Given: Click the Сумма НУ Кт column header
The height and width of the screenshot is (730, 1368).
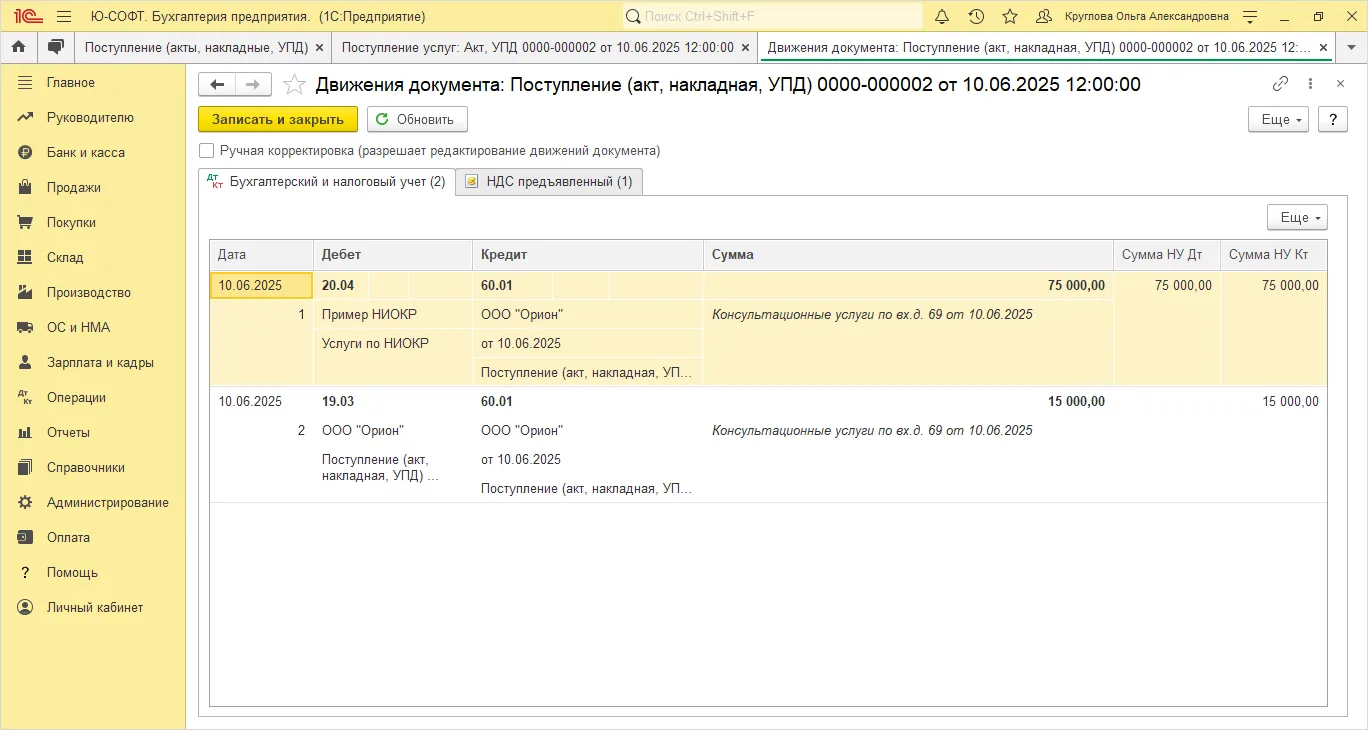Looking at the screenshot, I should 1274,255.
